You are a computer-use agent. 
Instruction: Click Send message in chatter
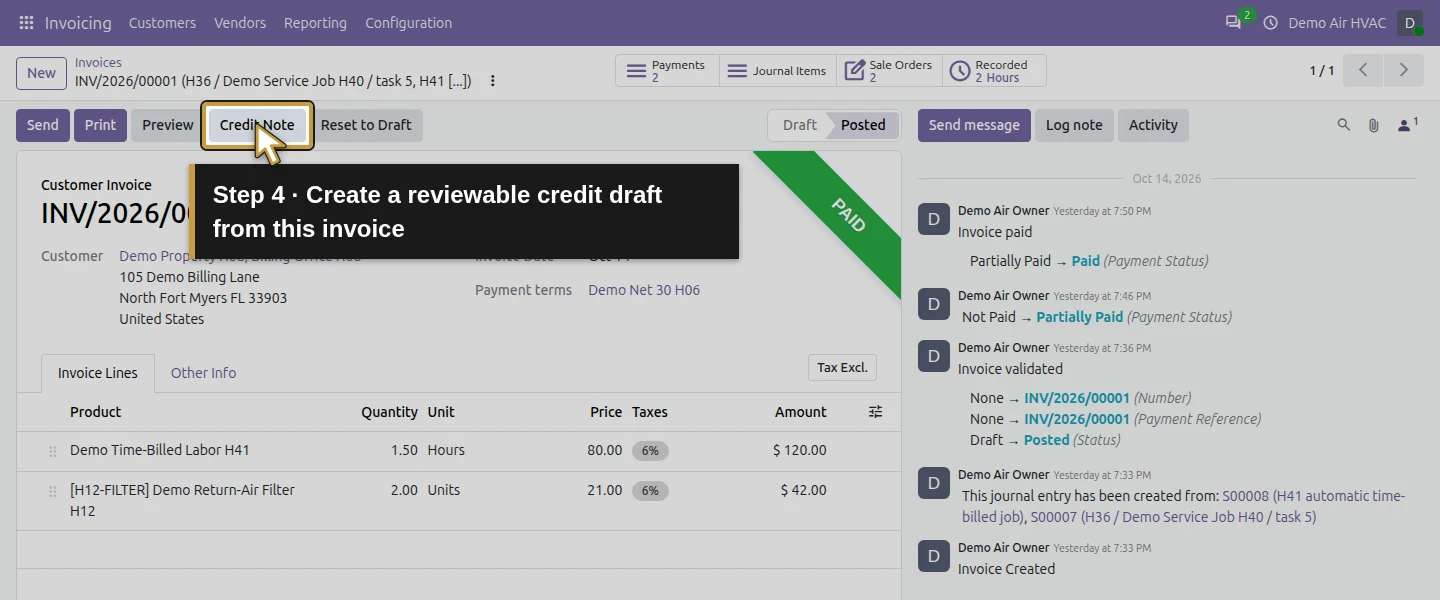point(974,125)
